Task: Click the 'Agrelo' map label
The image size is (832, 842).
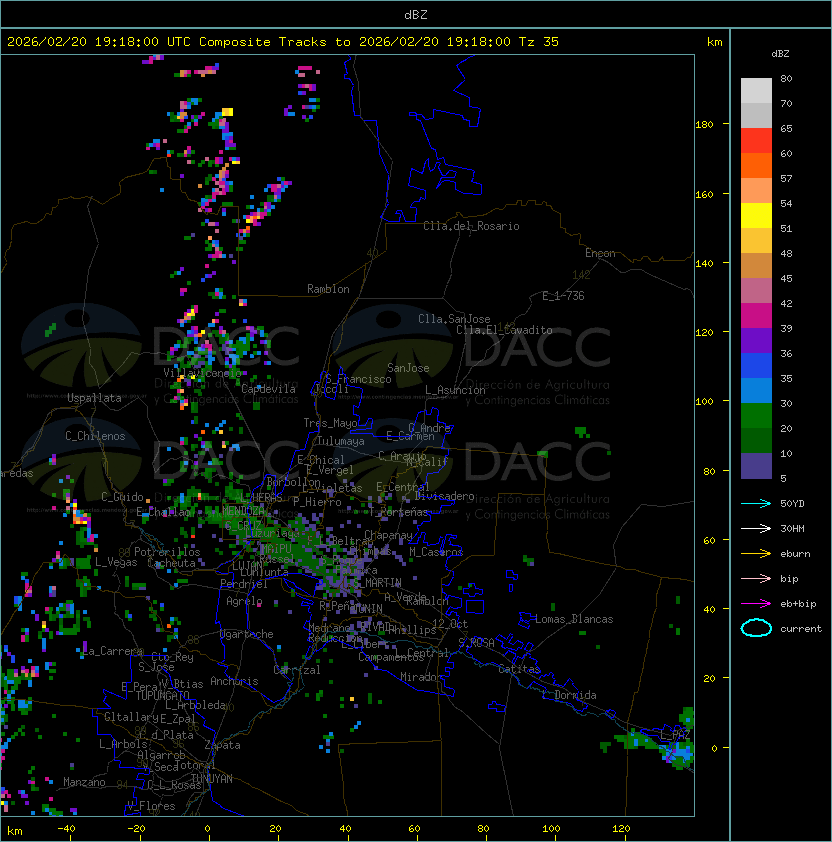Action: click(x=244, y=601)
